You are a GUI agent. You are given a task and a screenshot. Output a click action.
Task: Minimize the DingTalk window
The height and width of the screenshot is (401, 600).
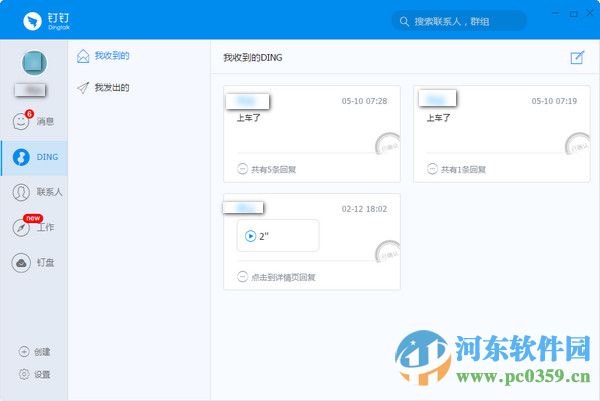556,14
